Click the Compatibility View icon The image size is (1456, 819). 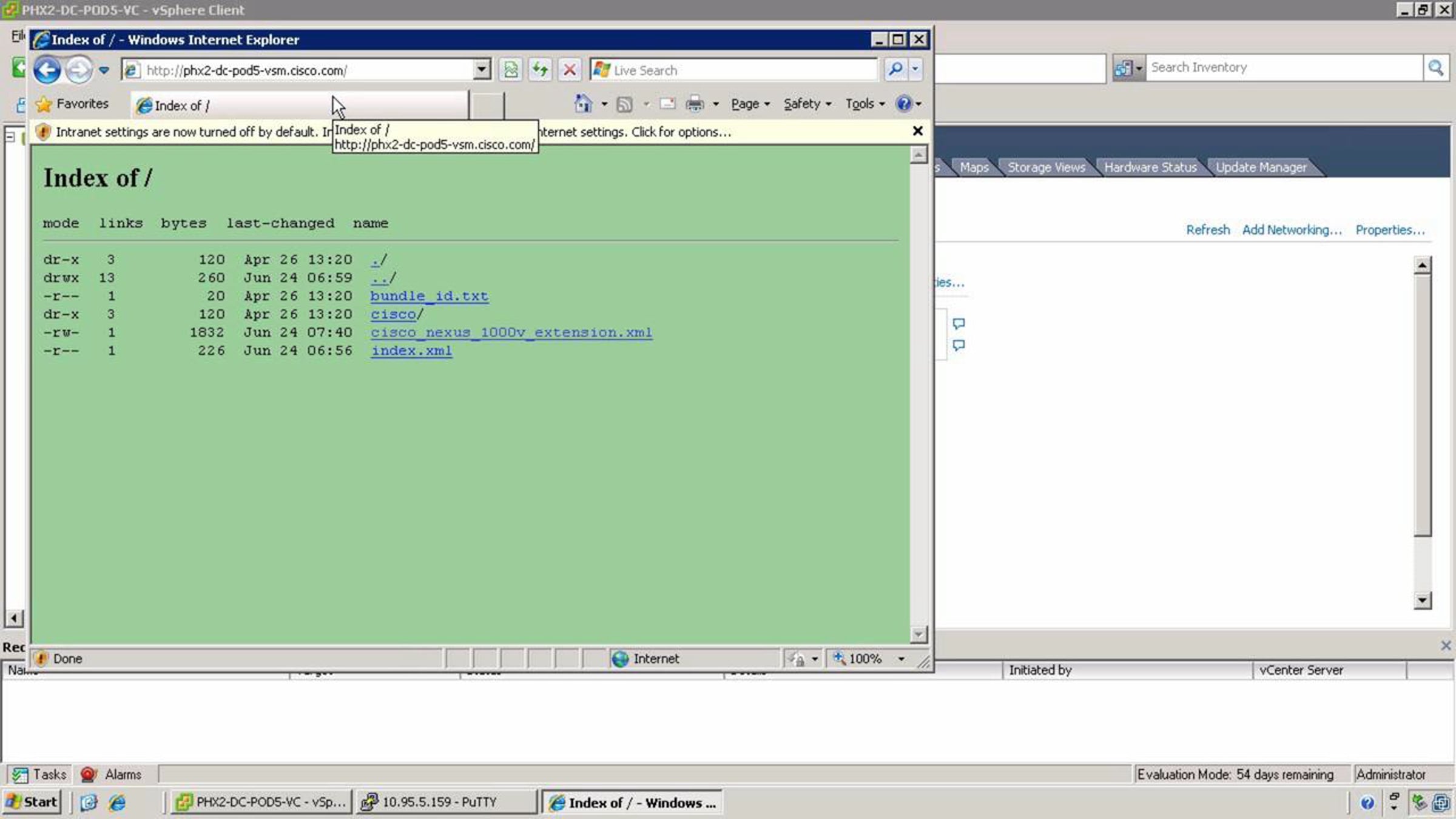coord(511,70)
